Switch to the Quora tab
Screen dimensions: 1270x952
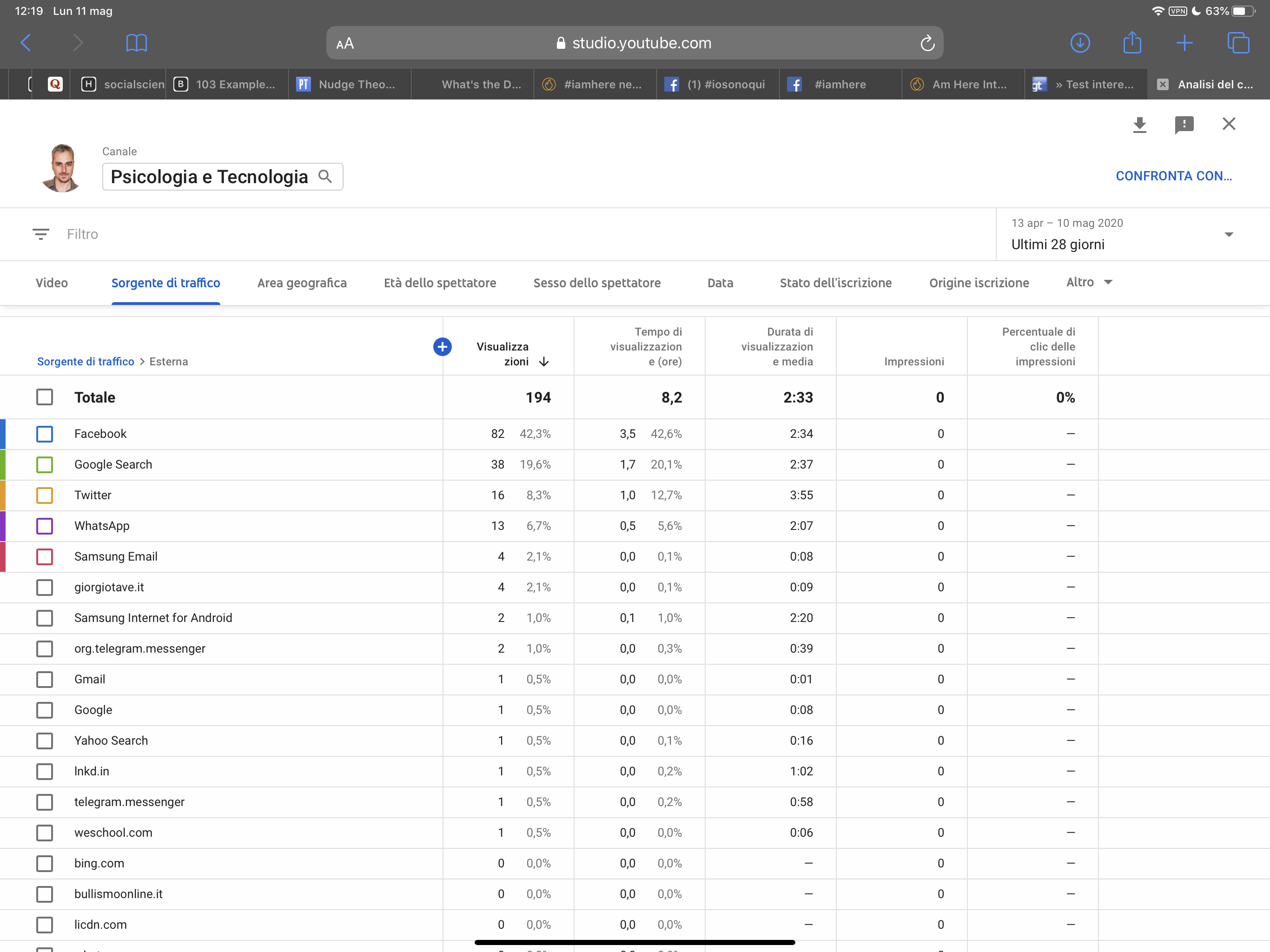[55, 85]
